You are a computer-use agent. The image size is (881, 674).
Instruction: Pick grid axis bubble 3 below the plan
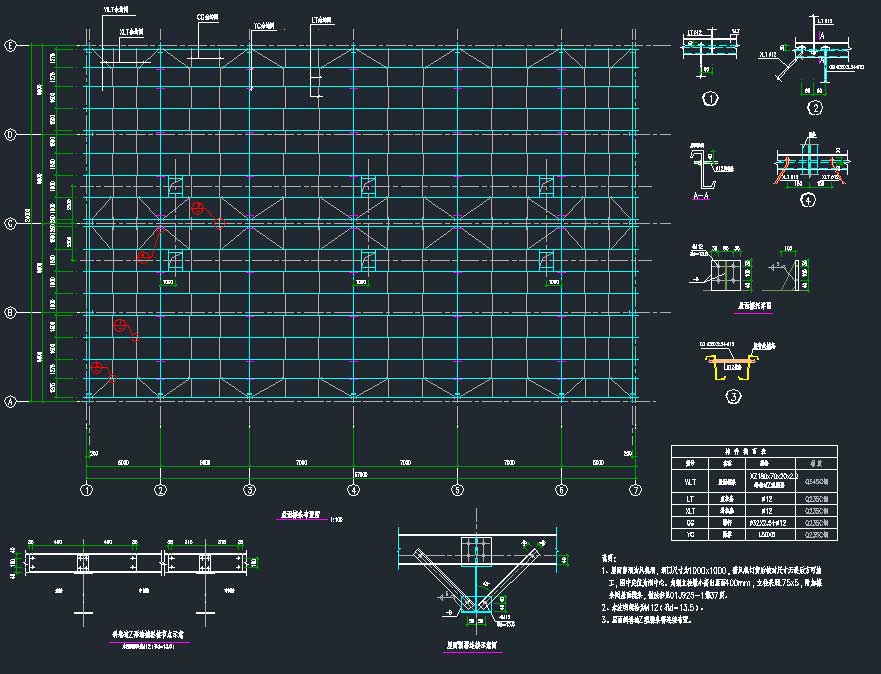point(249,490)
